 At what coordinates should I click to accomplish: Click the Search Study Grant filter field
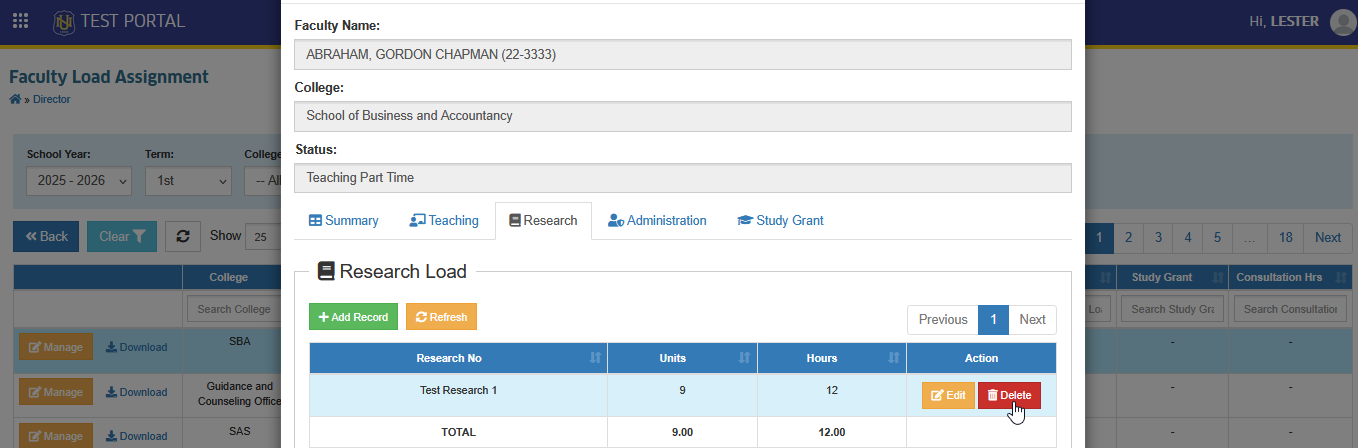1171,309
